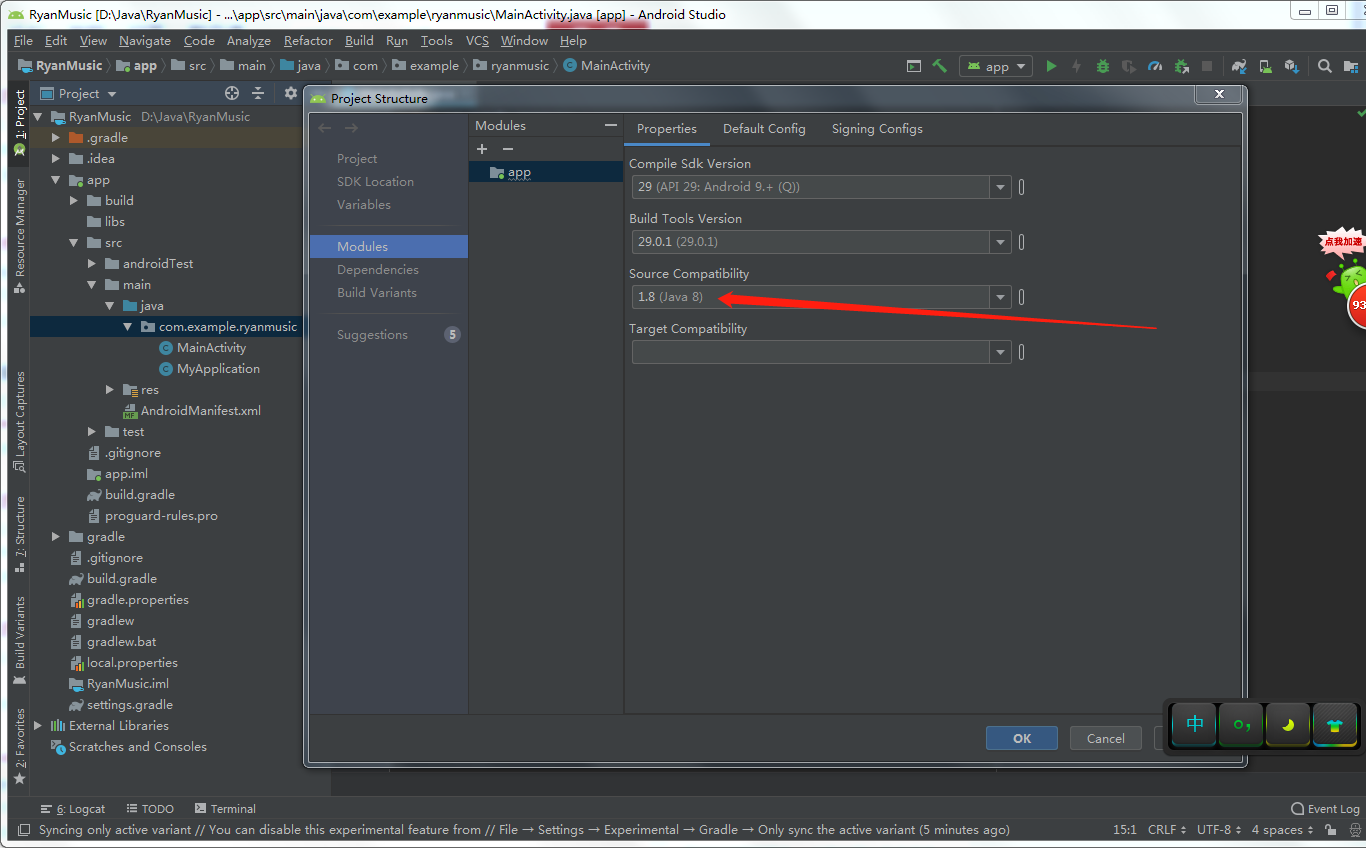Select SDK Location in sidebar
This screenshot has height=848, width=1366.
pos(375,182)
